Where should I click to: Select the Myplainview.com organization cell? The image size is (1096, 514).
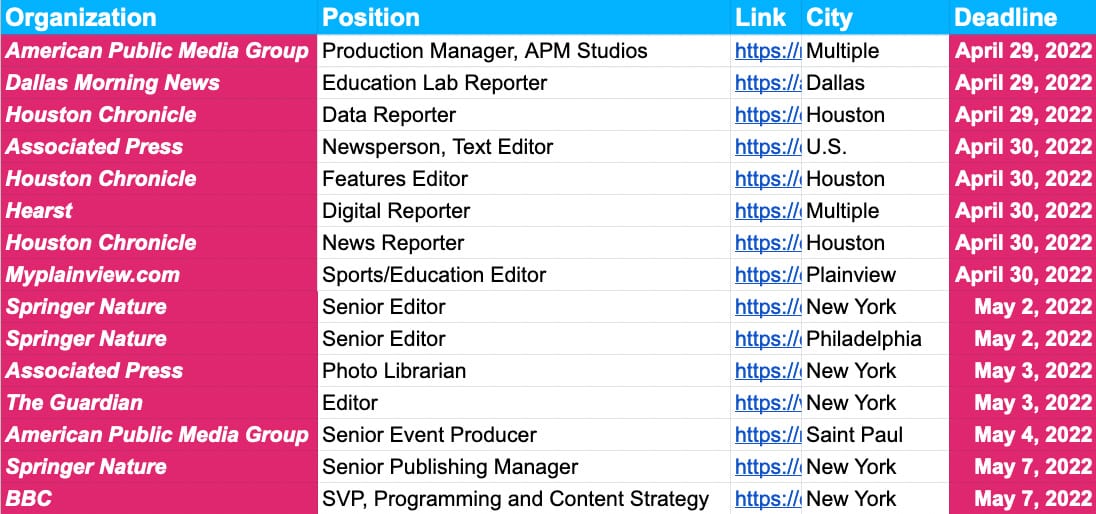click(x=93, y=275)
